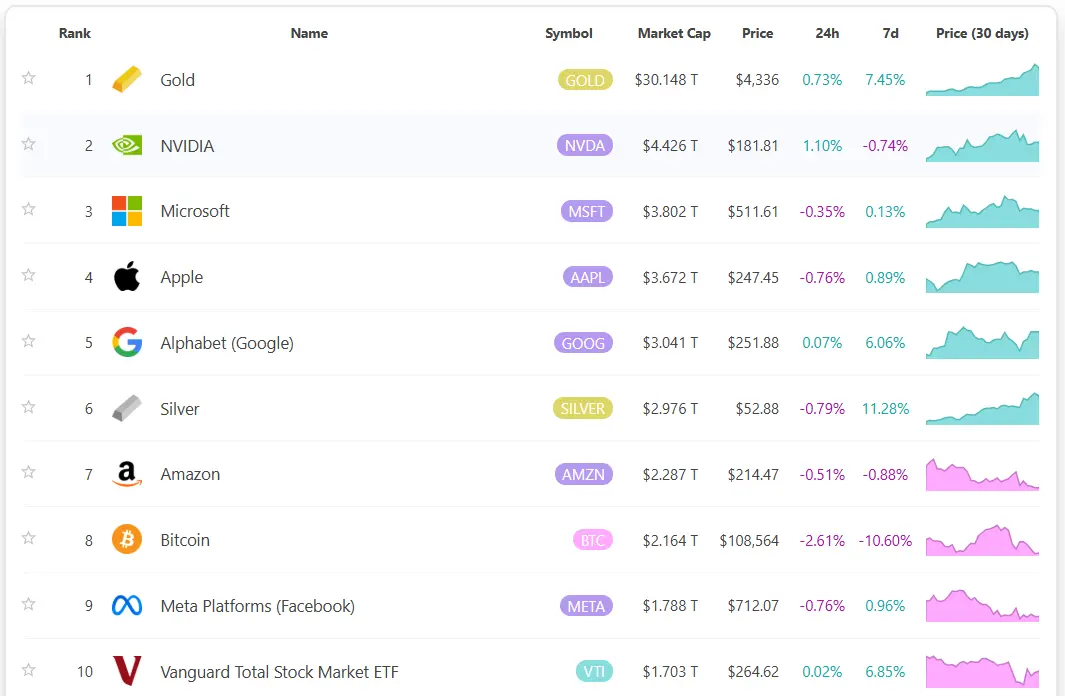Viewport: 1065px width, 696px height.
Task: Star NVIDIA as a favorite
Action: (29, 144)
